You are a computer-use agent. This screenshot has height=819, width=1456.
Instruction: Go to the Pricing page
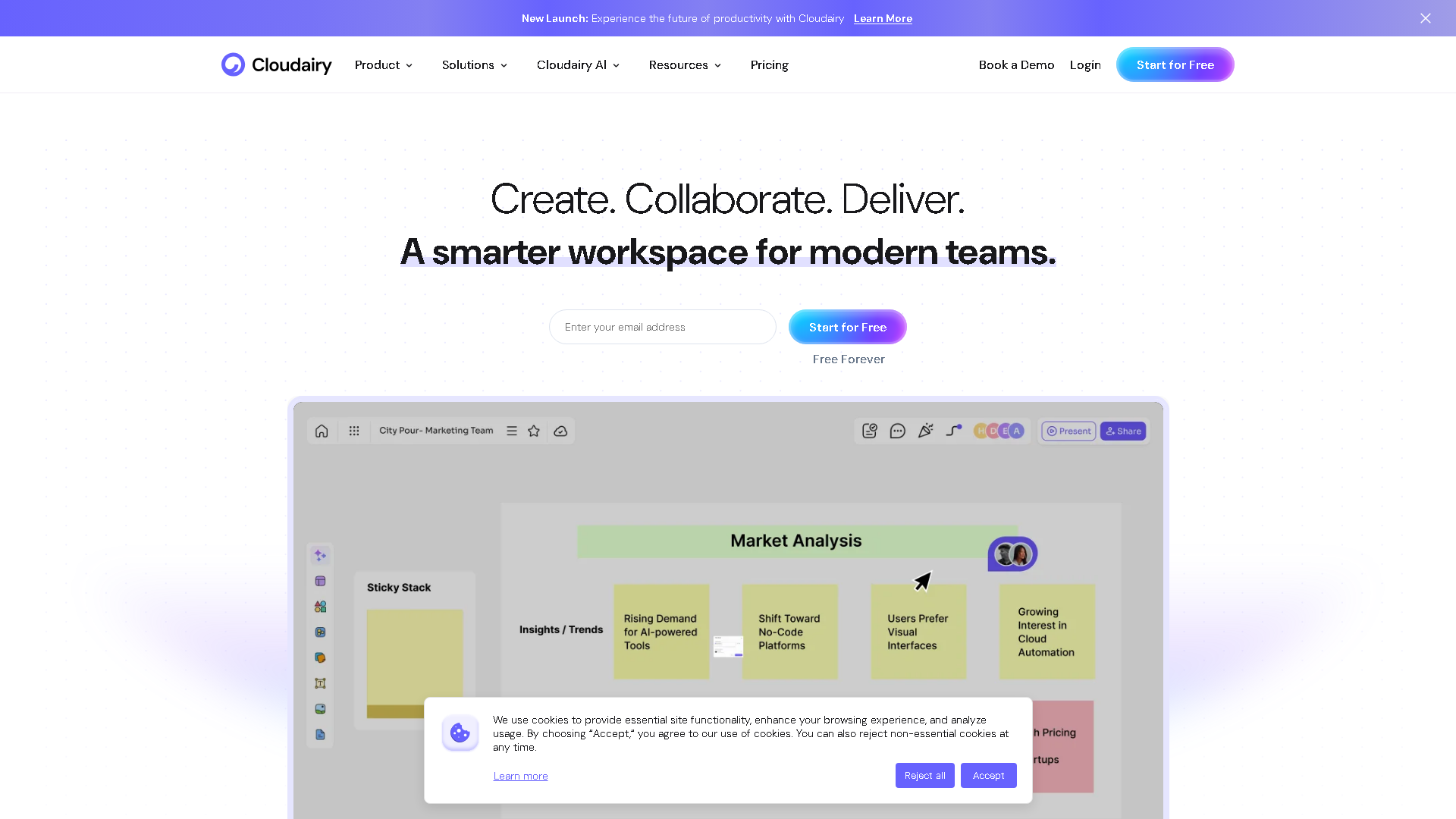[769, 65]
